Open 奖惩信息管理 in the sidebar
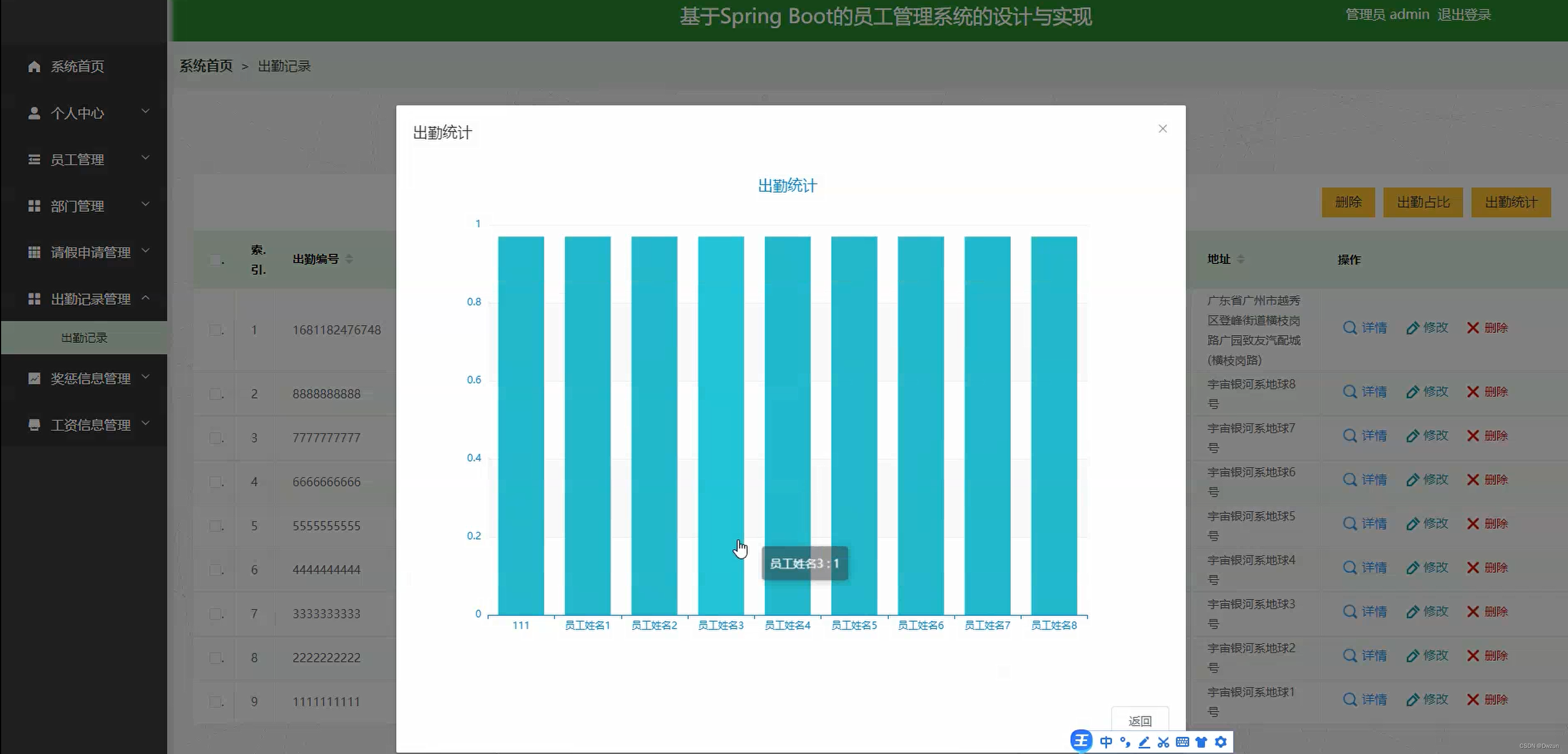The image size is (1568, 754). pyautogui.click(x=84, y=378)
